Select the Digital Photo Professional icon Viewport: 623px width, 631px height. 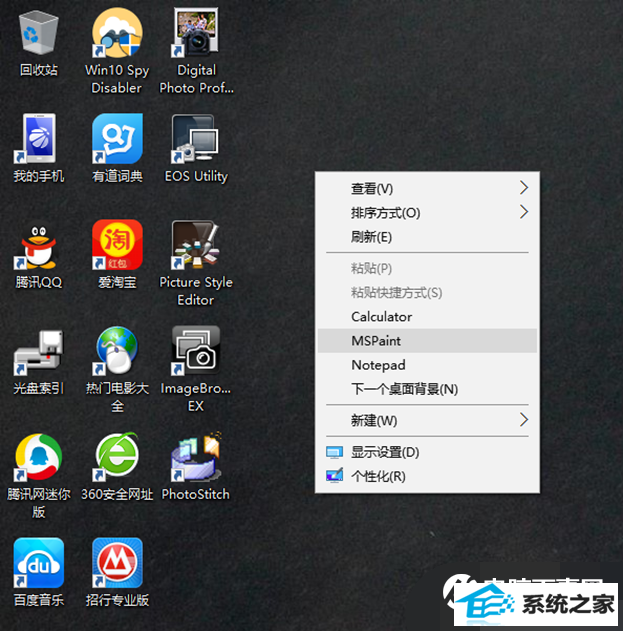tap(196, 34)
